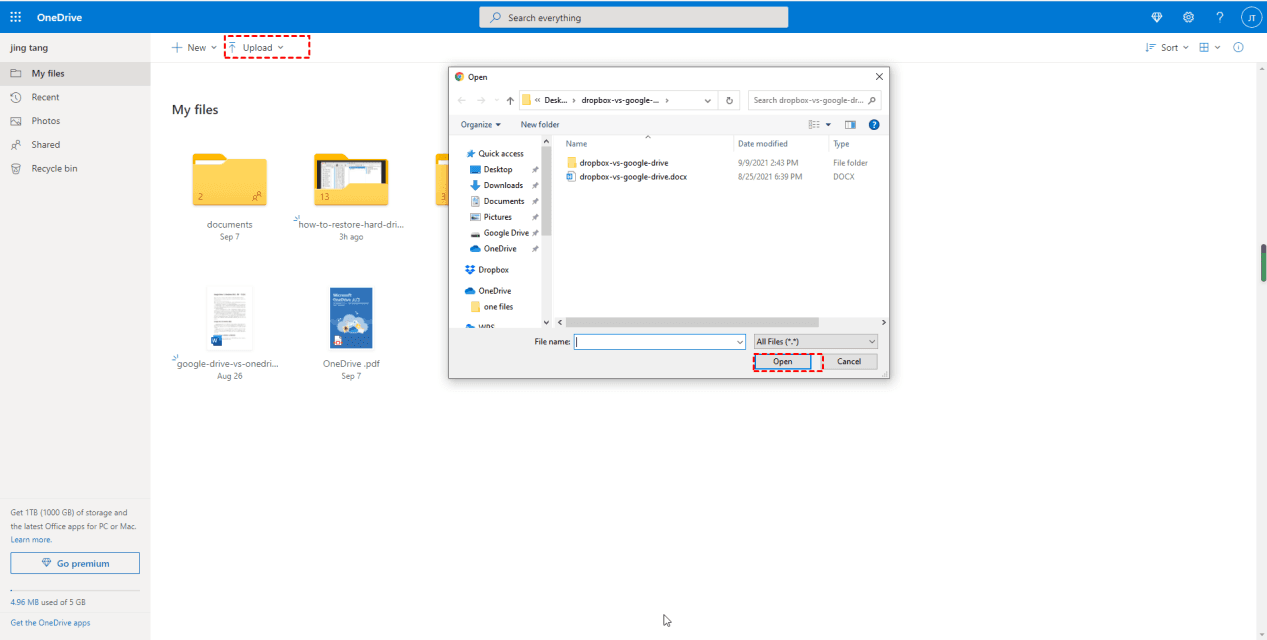Open the OneDrive app launcher grid
The image size is (1267, 640).
pos(16,17)
